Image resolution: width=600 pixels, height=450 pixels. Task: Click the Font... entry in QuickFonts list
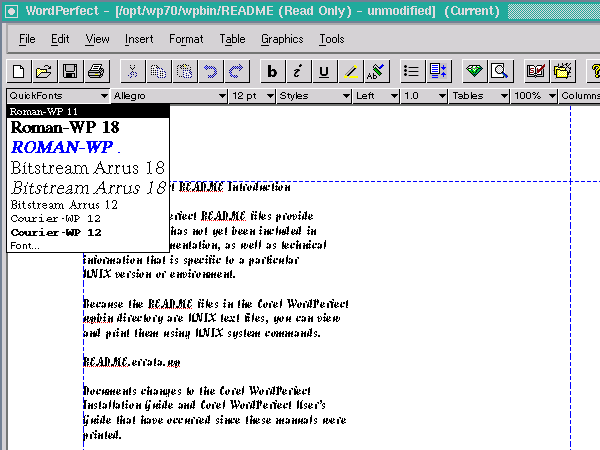click(25, 245)
